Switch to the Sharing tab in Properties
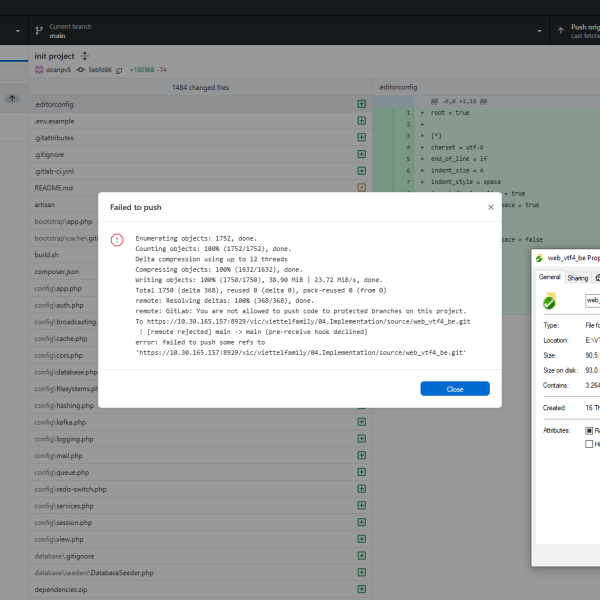 [578, 277]
